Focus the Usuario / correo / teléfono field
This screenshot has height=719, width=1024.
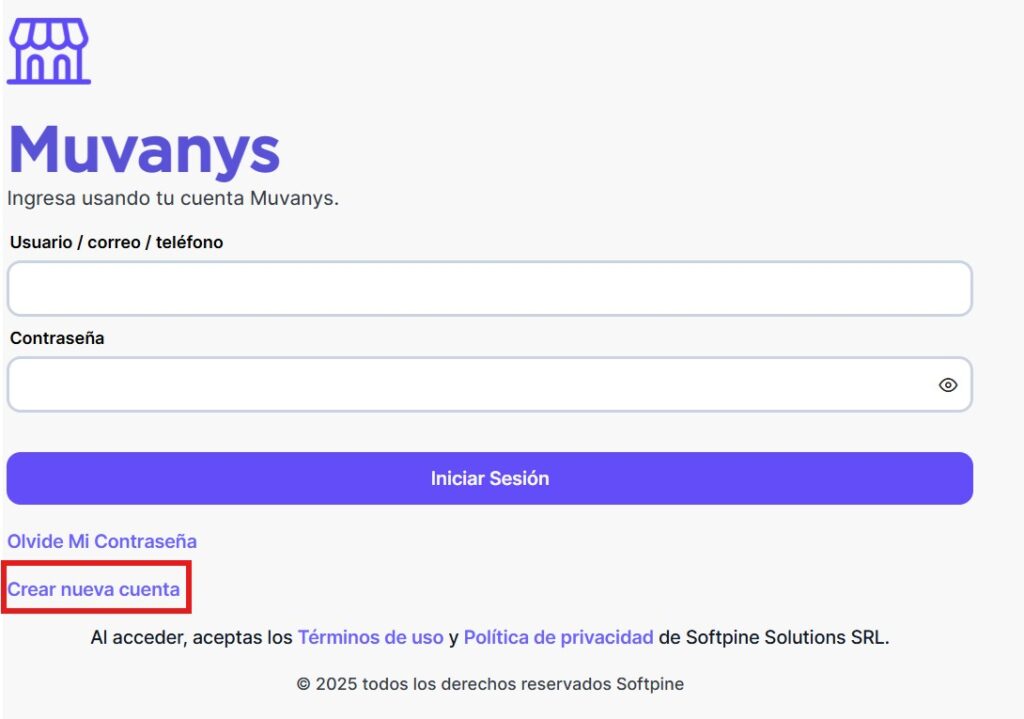[x=489, y=289]
